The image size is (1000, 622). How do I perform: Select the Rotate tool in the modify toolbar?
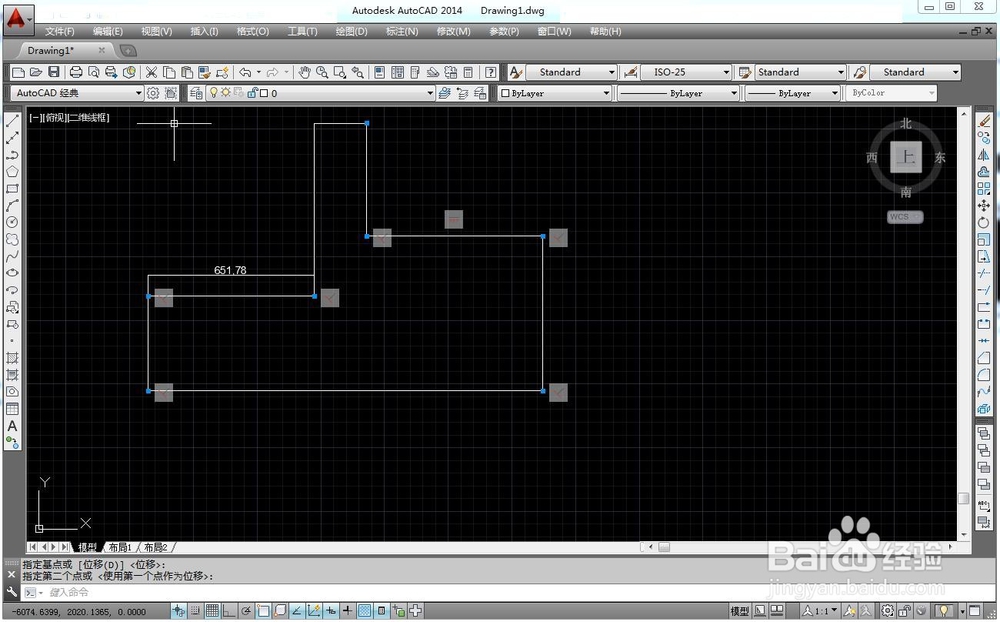pyautogui.click(x=984, y=222)
